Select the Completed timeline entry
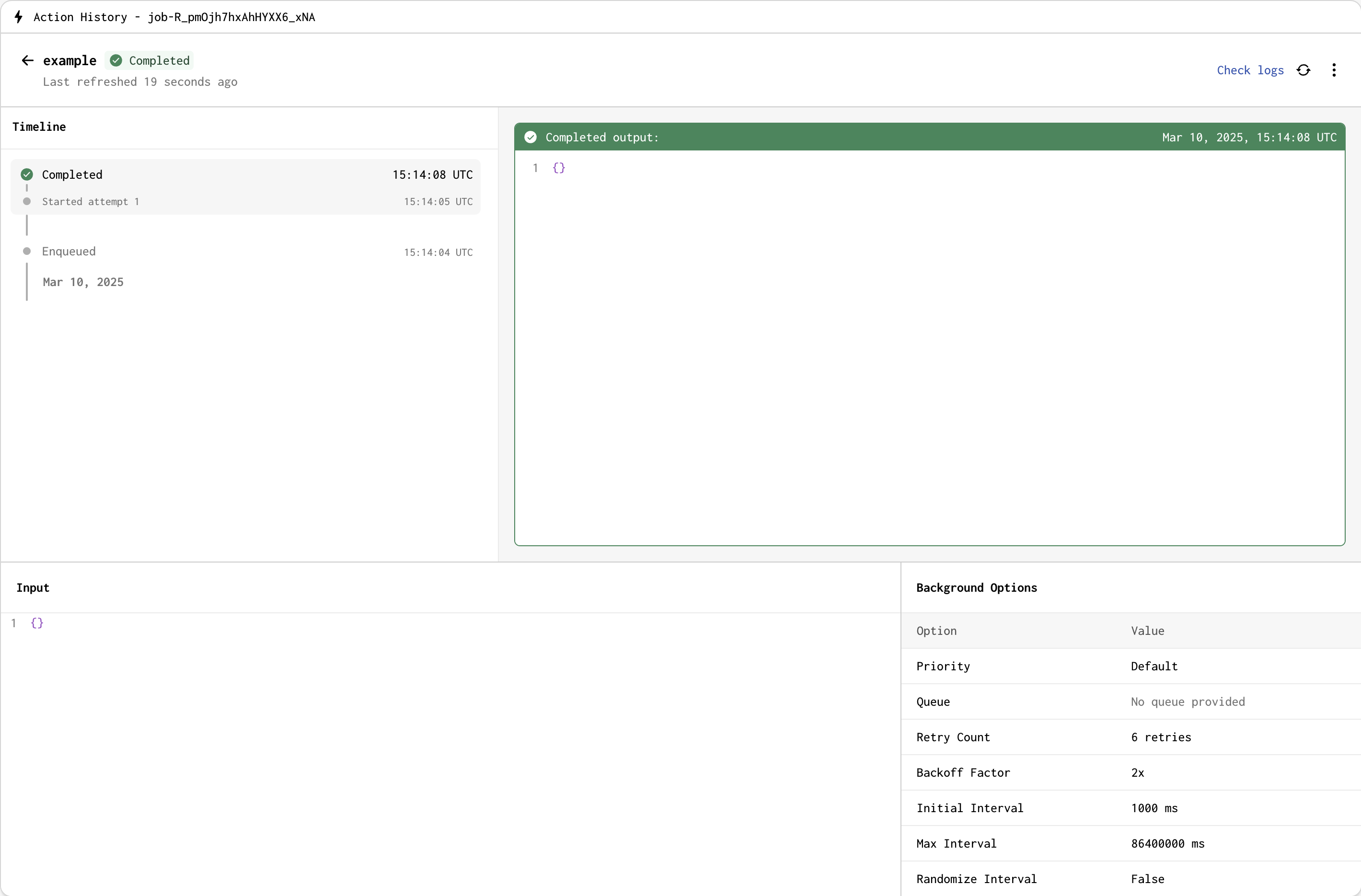Screen dimensions: 1361x896 click(x=245, y=174)
